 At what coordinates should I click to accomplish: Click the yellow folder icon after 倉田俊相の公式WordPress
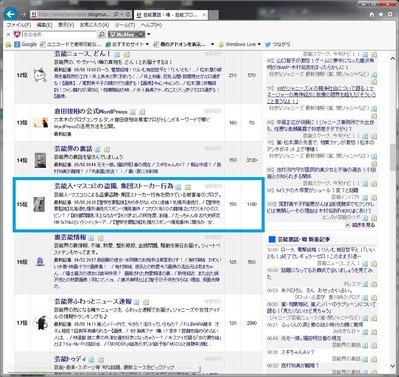(142, 112)
